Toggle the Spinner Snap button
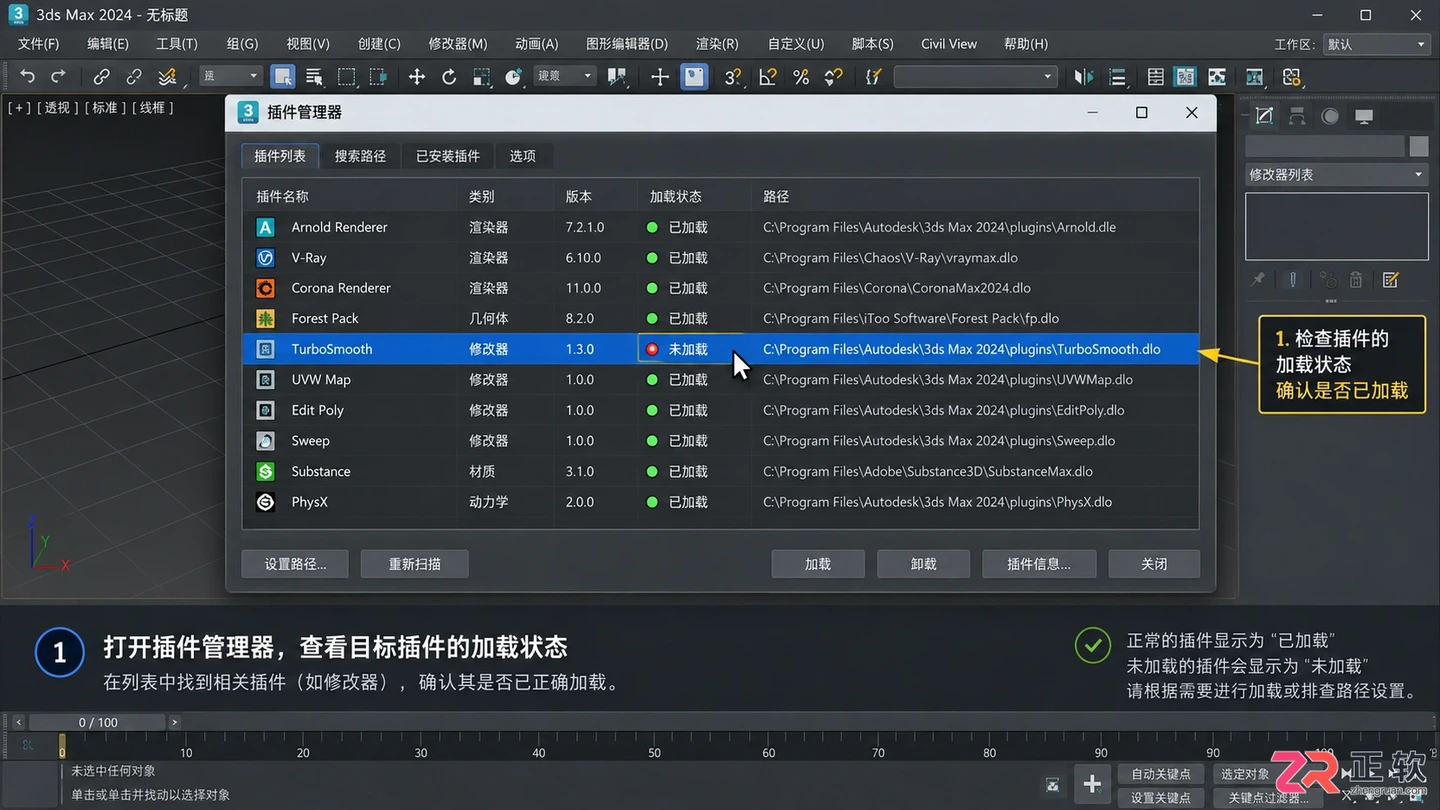This screenshot has width=1440, height=810. tap(833, 77)
